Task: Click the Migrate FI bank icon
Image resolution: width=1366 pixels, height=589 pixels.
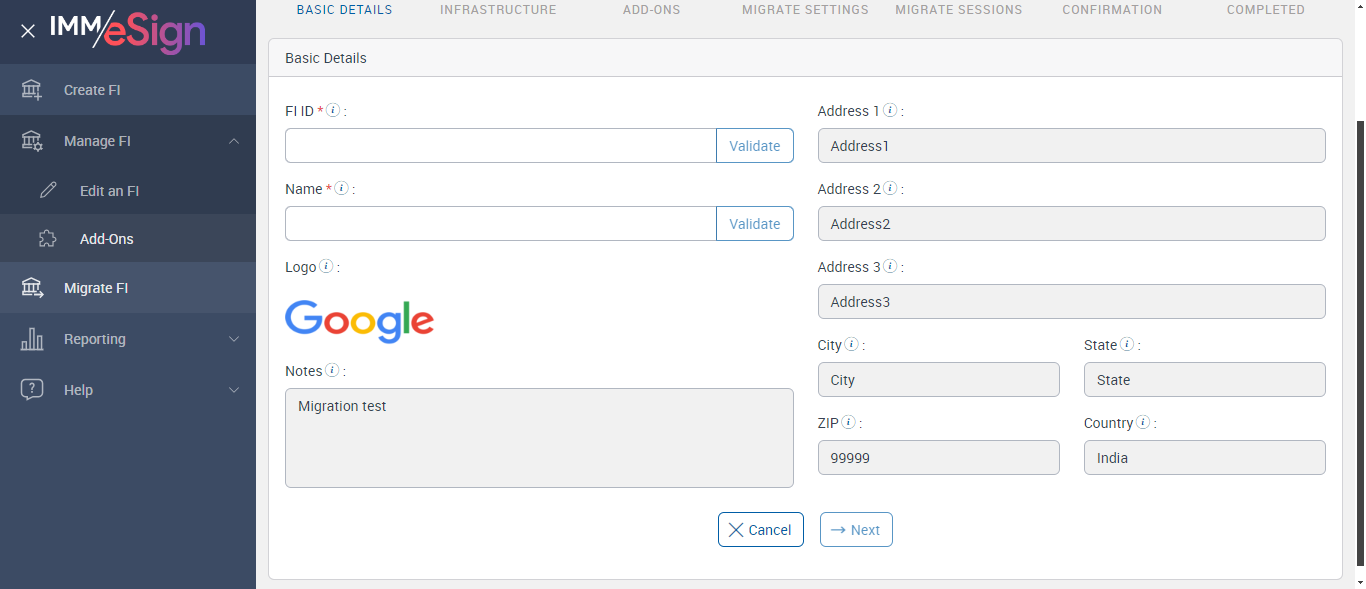Action: [32, 288]
